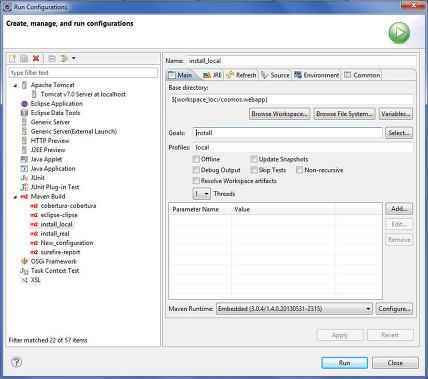This screenshot has width=428, height=379.
Task: Collapse the Maven Build tree node
Action: [x=15, y=197]
